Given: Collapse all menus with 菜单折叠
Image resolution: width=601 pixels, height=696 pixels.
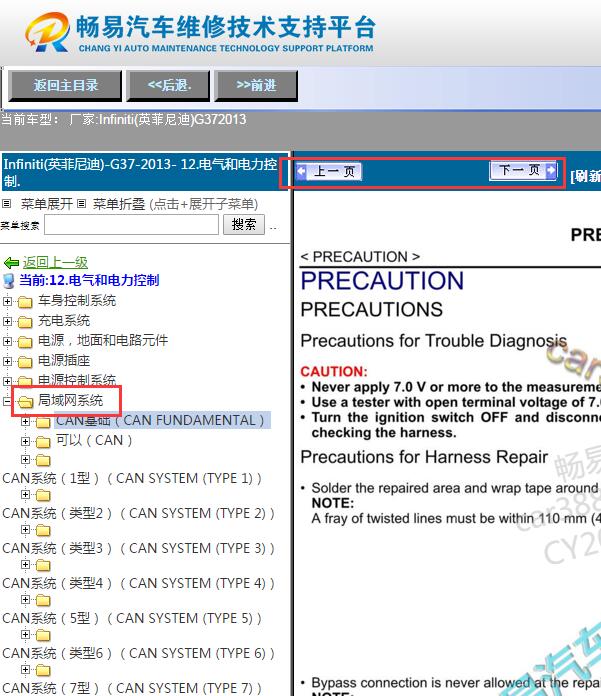Looking at the screenshot, I should 119,204.
